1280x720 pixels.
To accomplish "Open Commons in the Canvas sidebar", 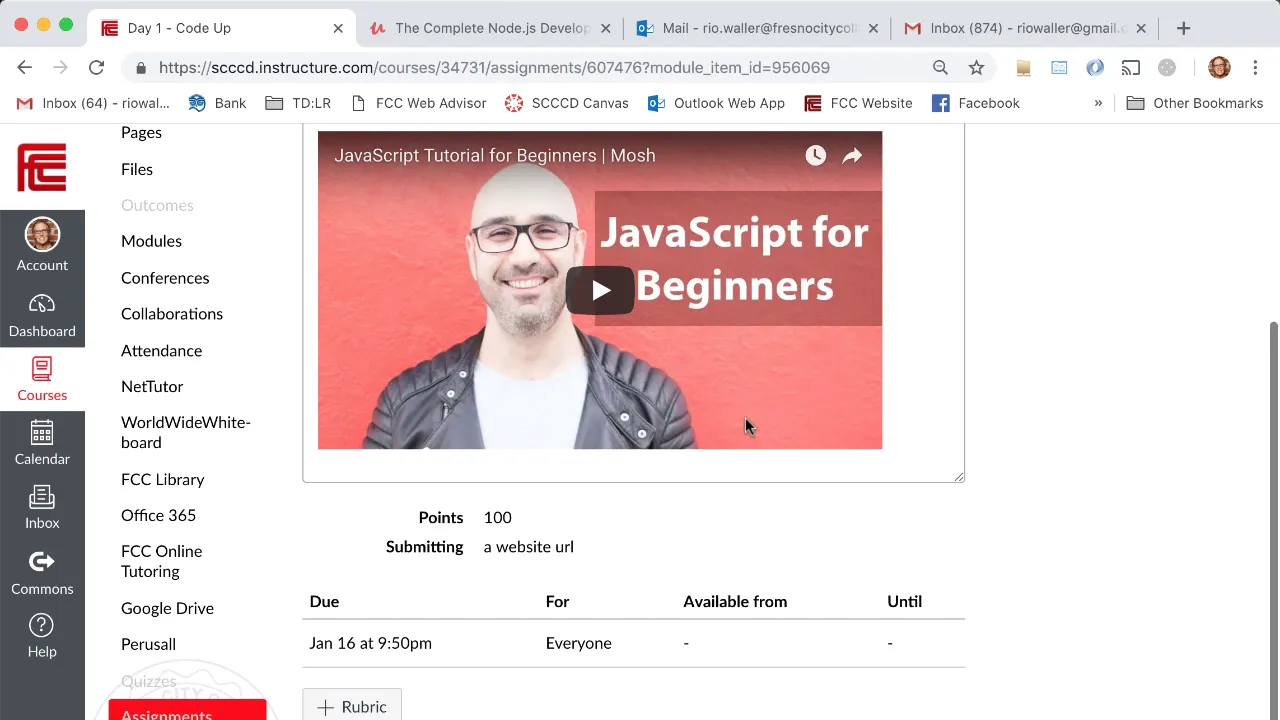I will point(42,573).
